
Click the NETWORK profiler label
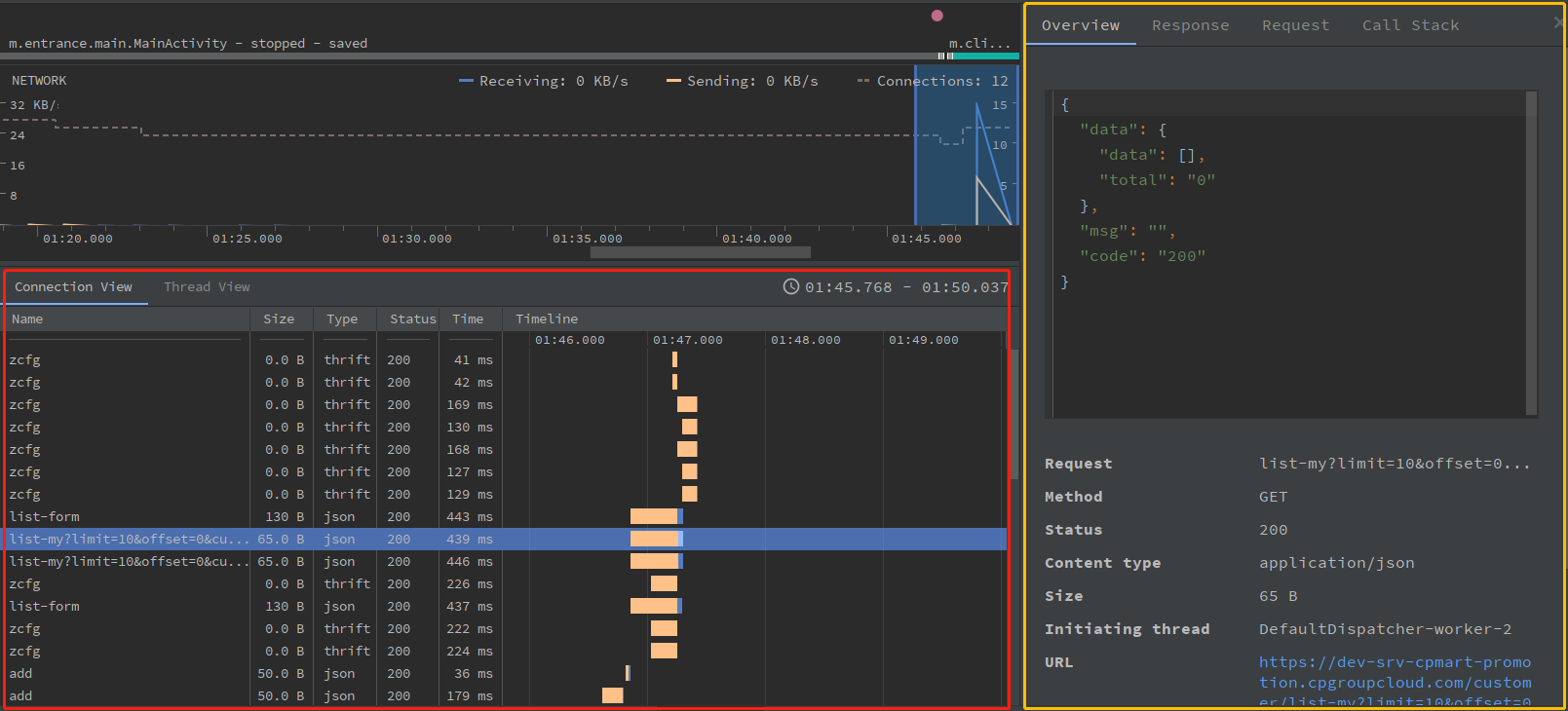pos(39,81)
